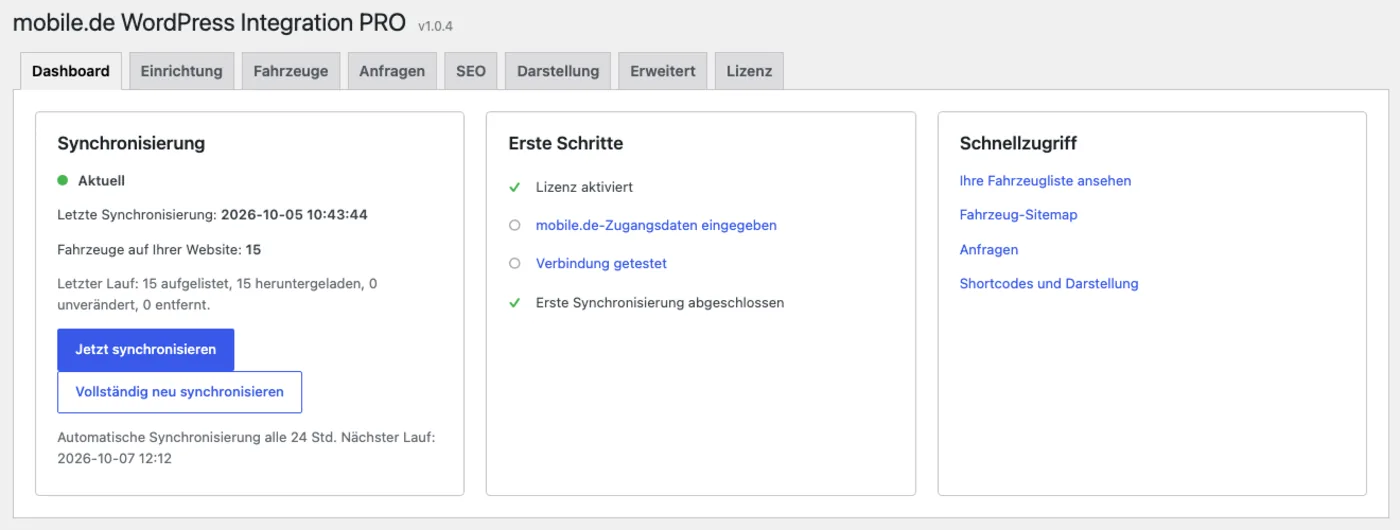The width and height of the screenshot is (1400, 530).
Task: Click the empty circle beside mobile.de-Zugangsdaten eingegeben
Action: 515,225
